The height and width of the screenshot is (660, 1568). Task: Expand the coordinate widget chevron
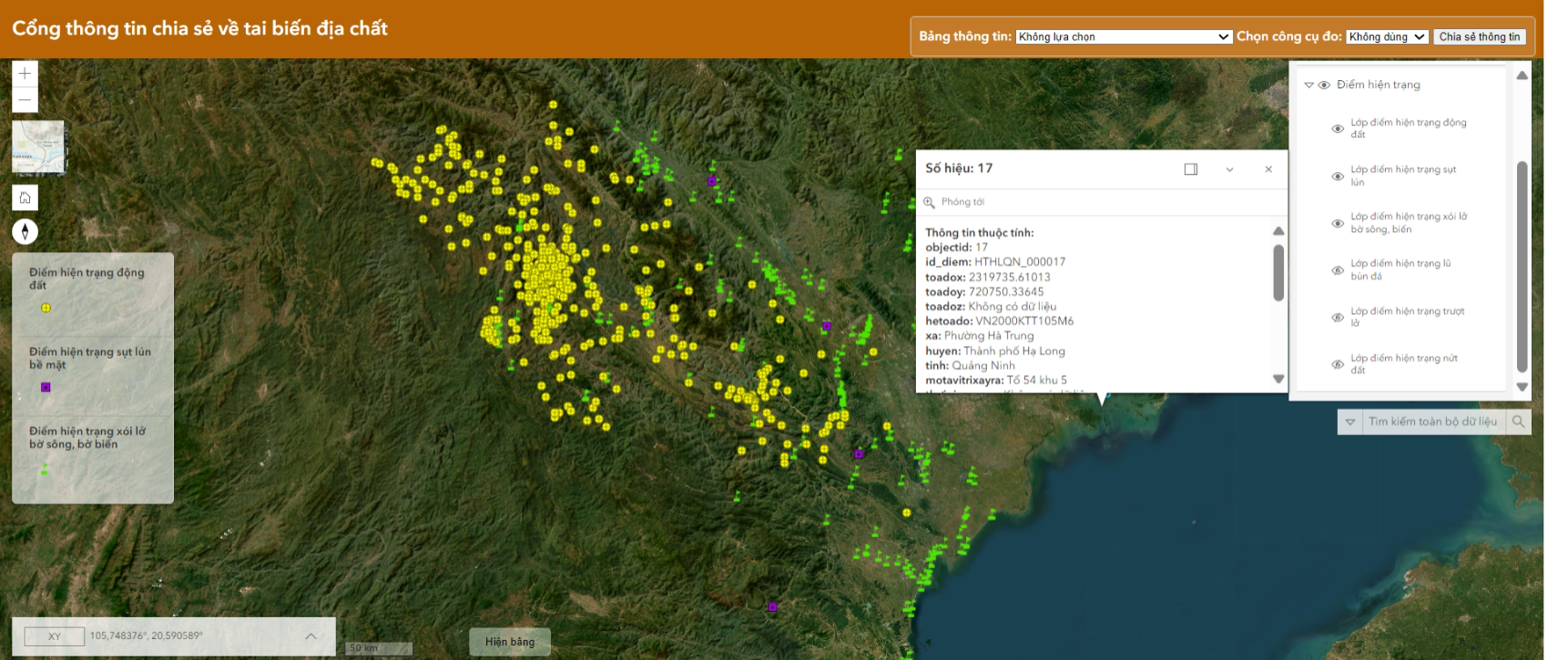click(311, 636)
